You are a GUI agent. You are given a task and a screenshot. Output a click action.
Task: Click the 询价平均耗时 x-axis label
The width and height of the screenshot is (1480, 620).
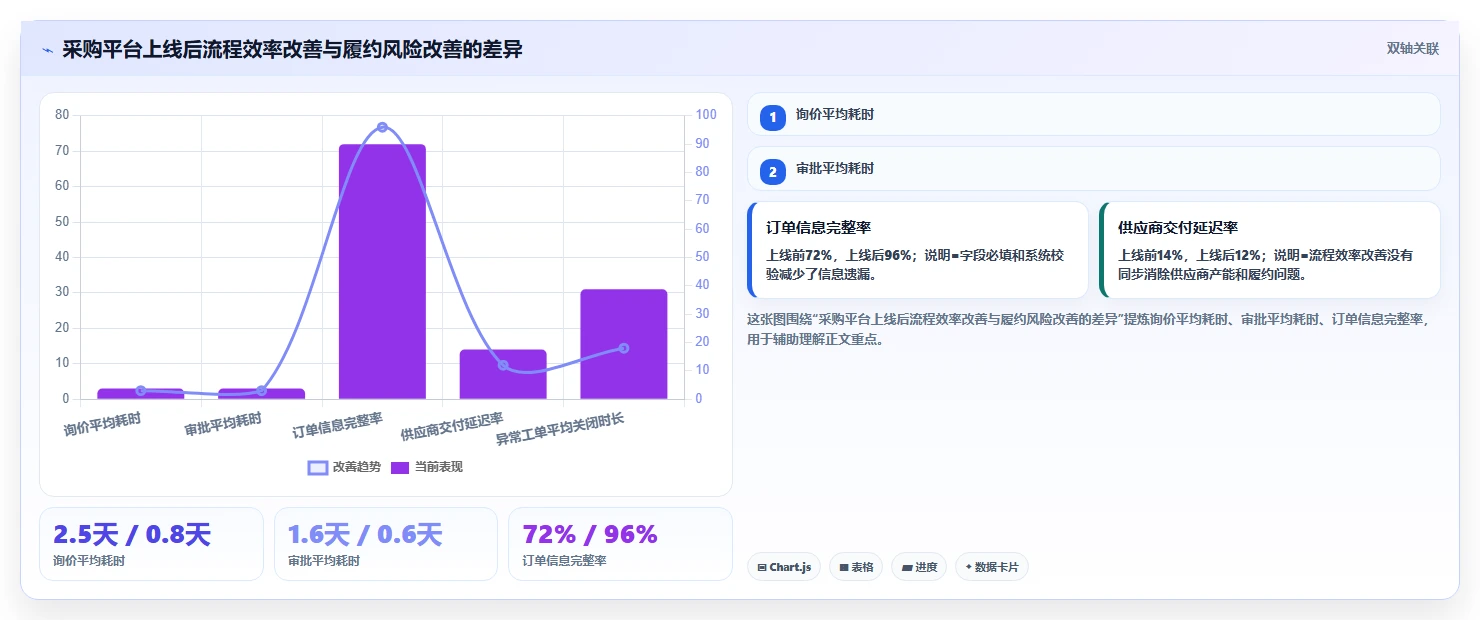(x=103, y=425)
